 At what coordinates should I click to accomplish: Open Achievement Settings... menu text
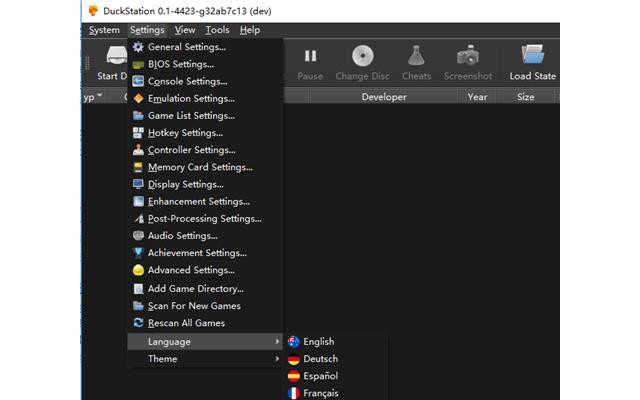(197, 253)
